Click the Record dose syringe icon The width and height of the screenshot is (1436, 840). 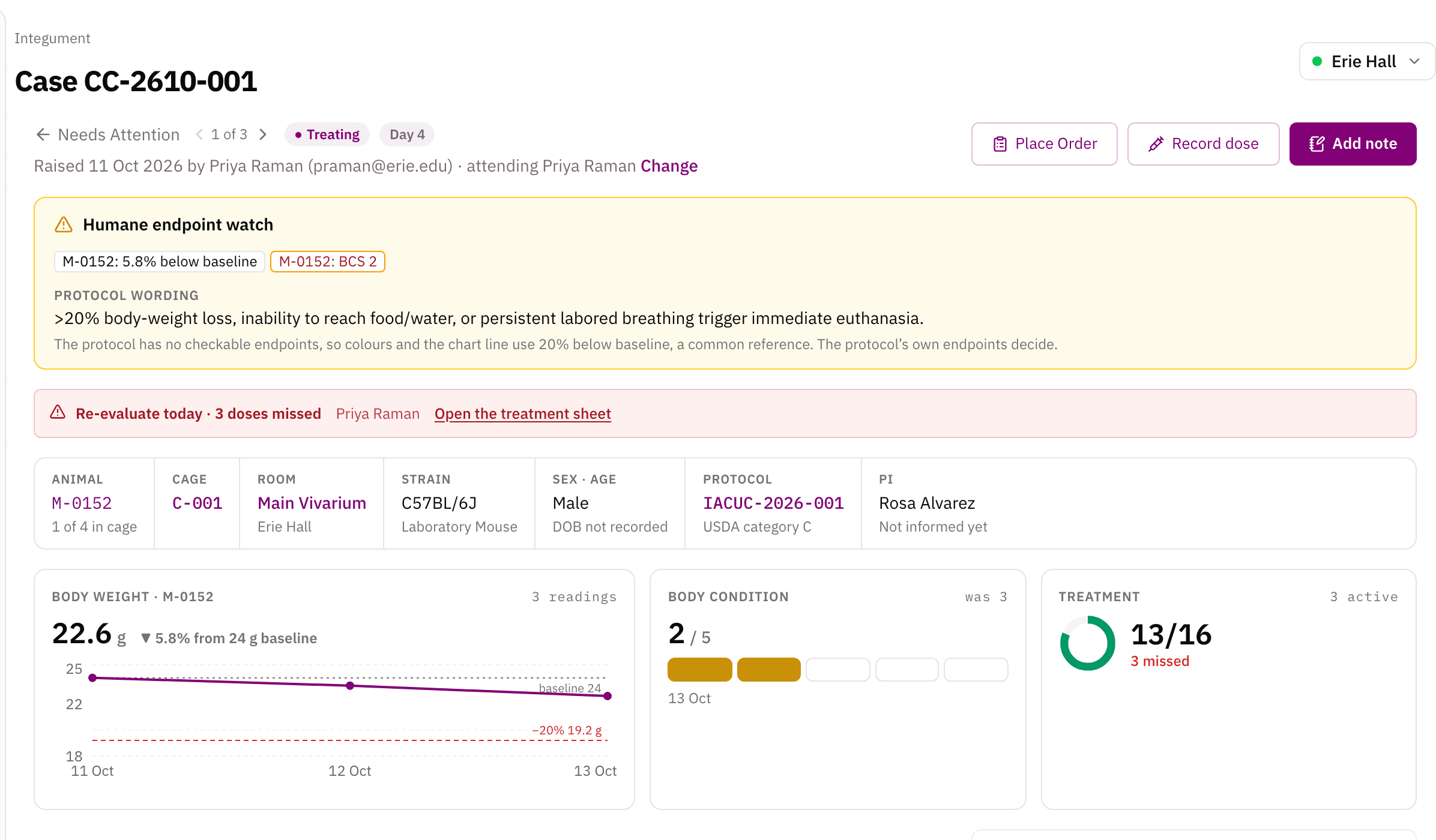(1156, 144)
